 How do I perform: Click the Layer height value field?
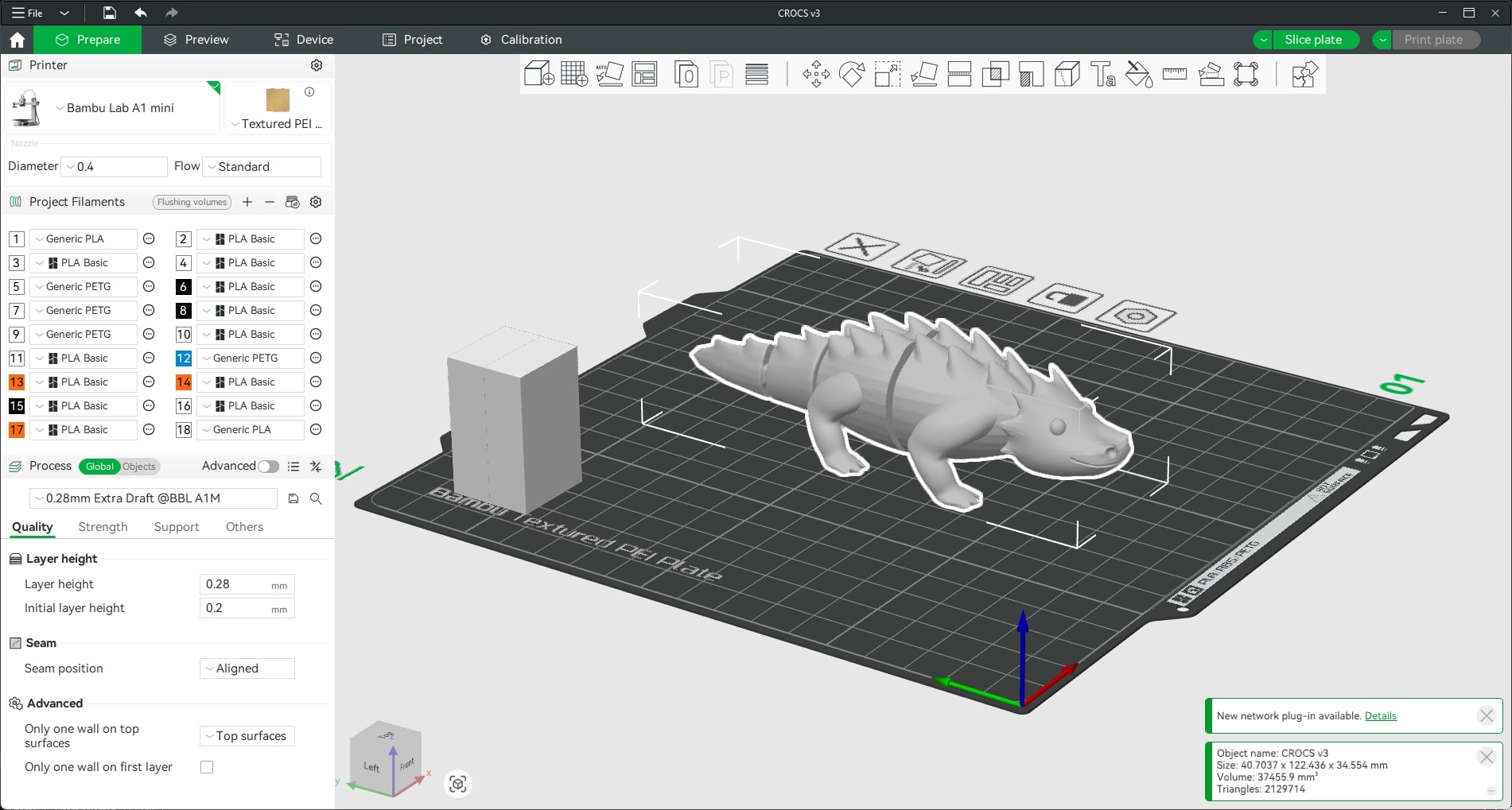pyautogui.click(x=247, y=584)
